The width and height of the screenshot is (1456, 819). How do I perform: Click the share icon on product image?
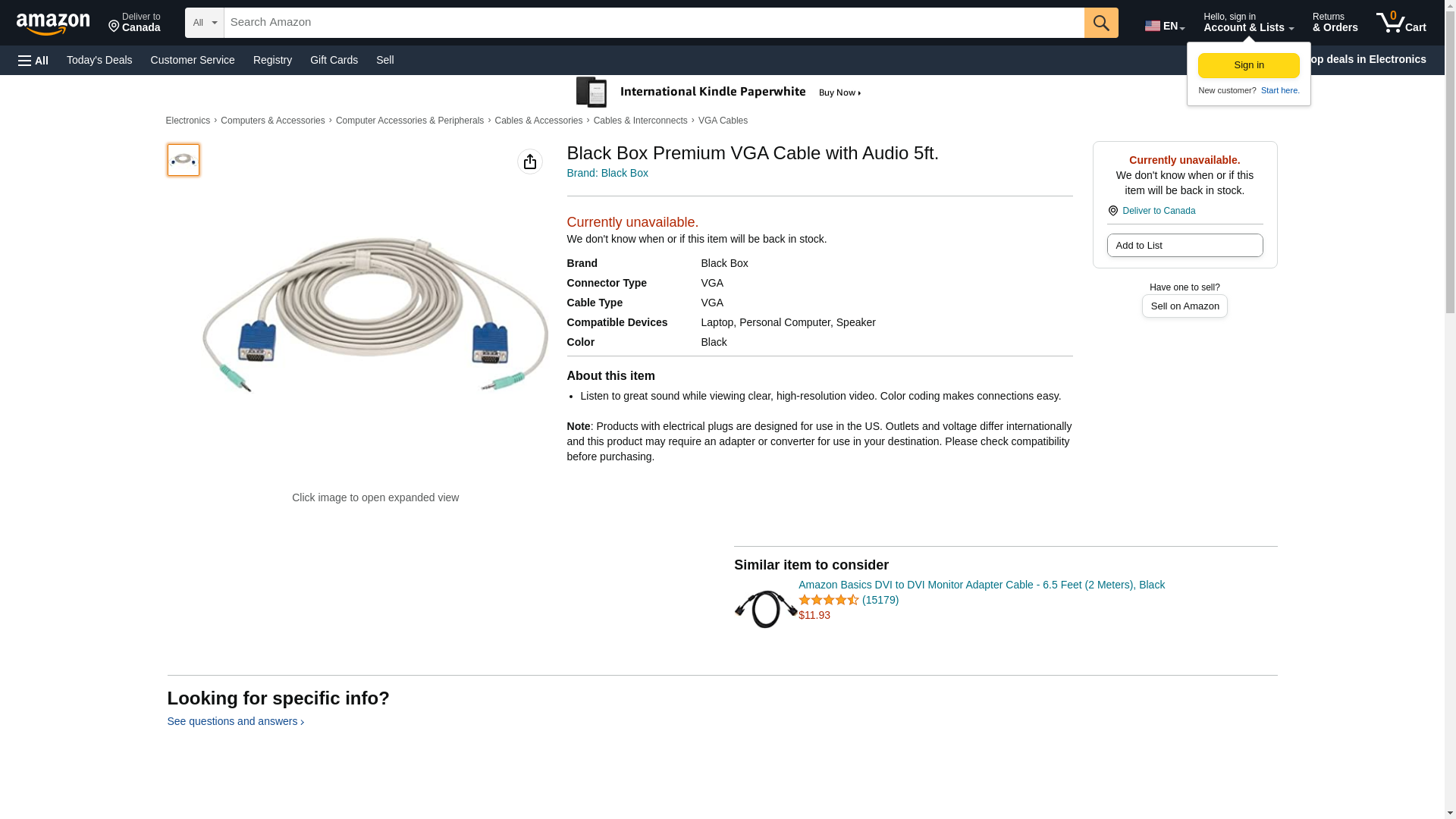click(529, 162)
